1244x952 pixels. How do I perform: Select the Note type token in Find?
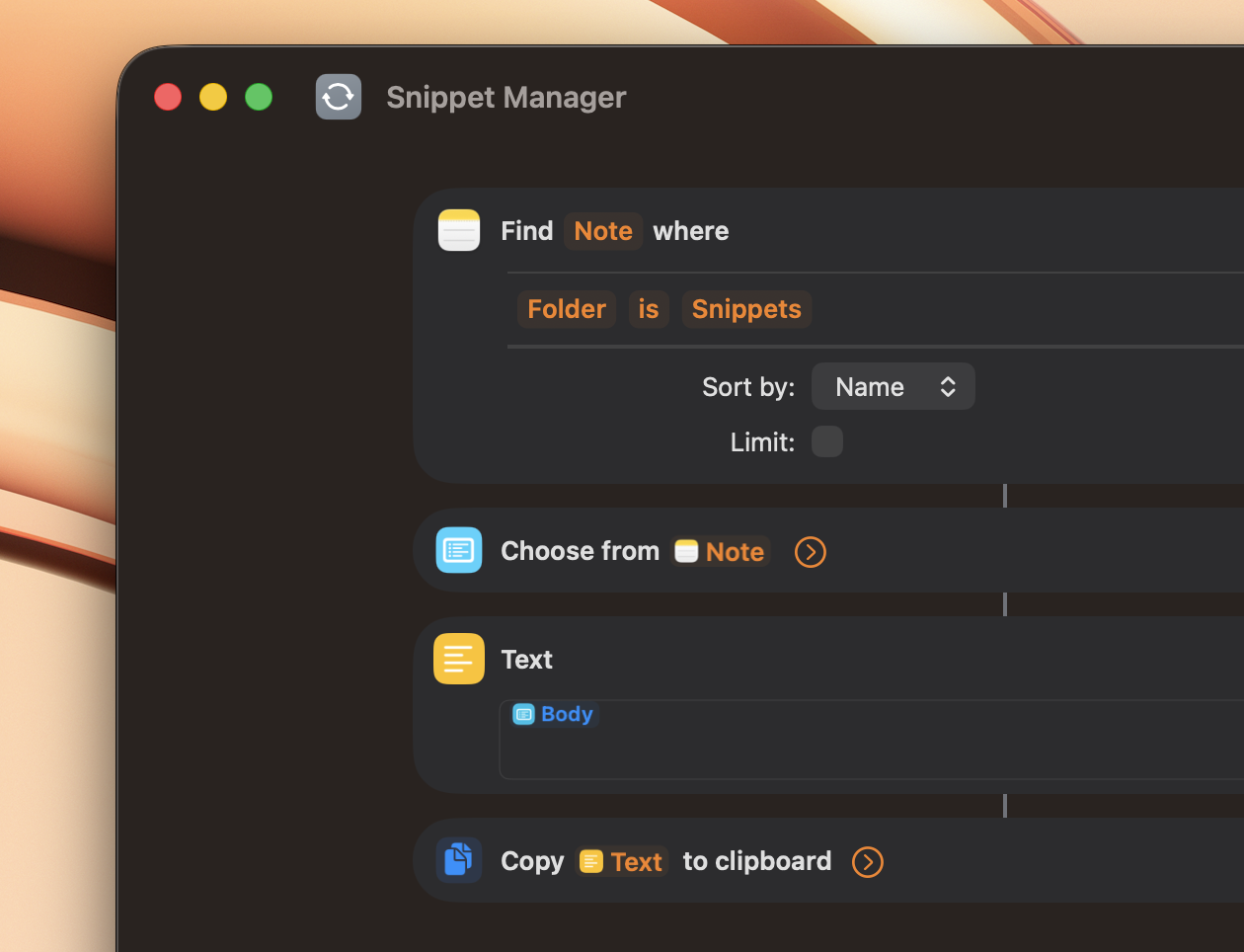pos(603,231)
